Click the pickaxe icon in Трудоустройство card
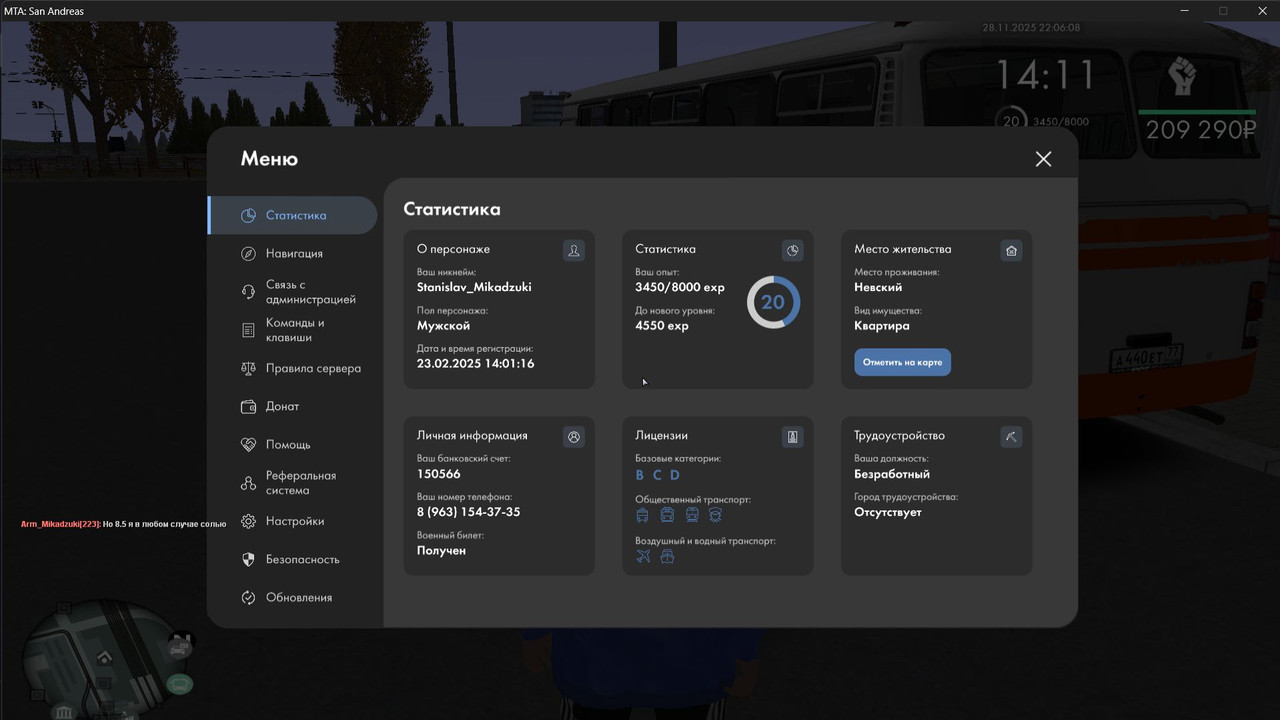Viewport: 1280px width, 720px height. (x=1011, y=437)
